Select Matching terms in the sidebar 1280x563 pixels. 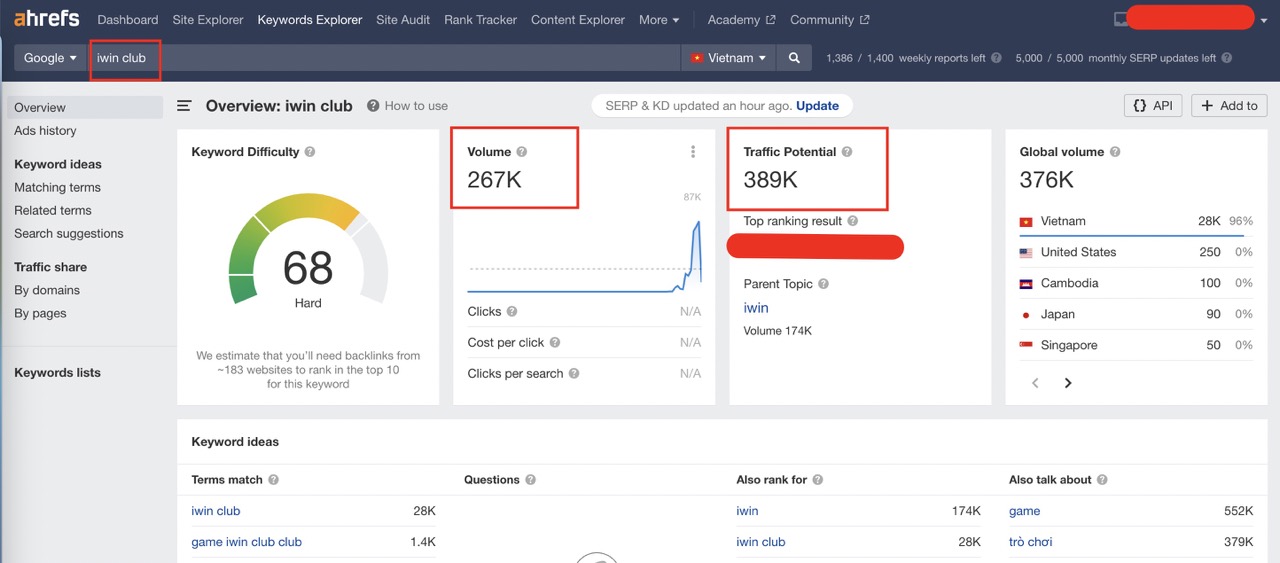click(x=57, y=187)
